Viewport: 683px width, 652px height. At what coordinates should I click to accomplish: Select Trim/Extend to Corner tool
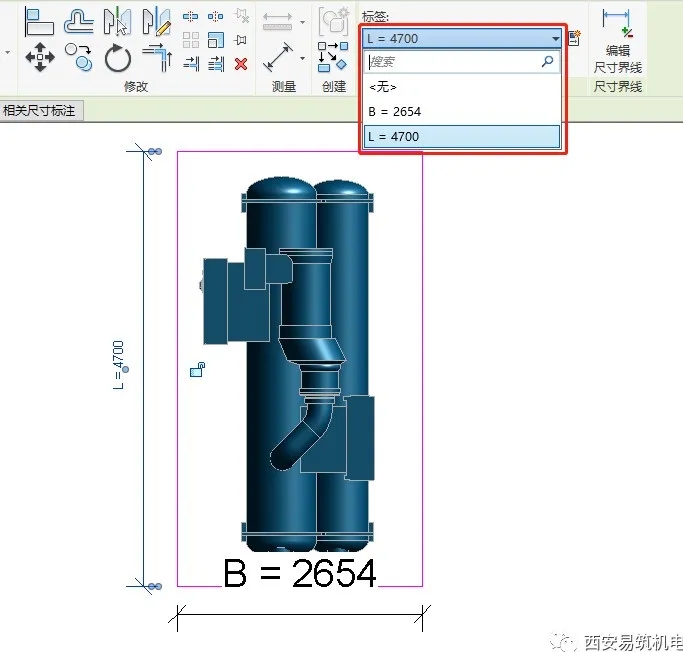pos(157,57)
